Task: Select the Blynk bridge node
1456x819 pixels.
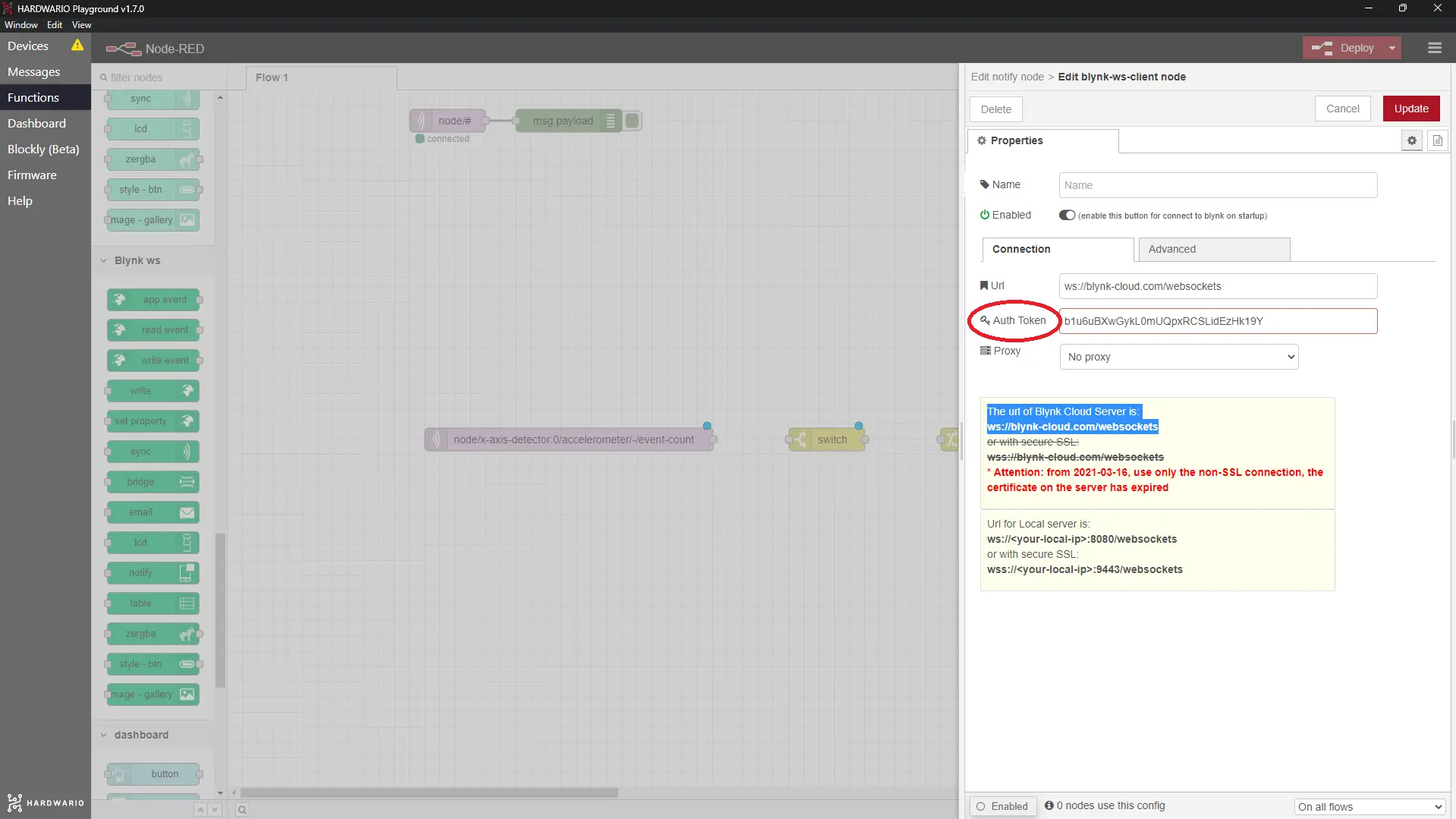Action: tap(153, 482)
